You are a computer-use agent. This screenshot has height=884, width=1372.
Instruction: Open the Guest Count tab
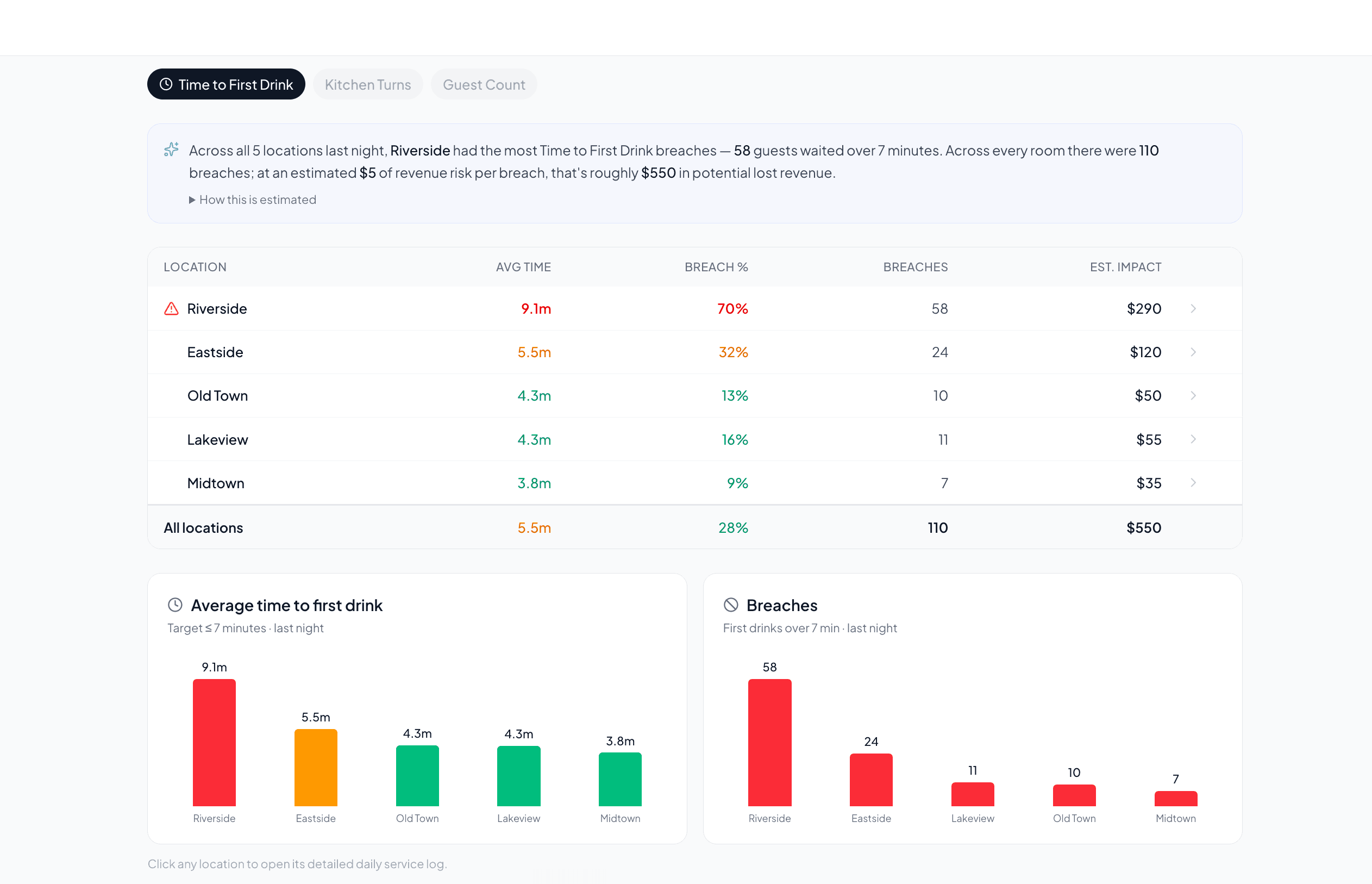[484, 84]
